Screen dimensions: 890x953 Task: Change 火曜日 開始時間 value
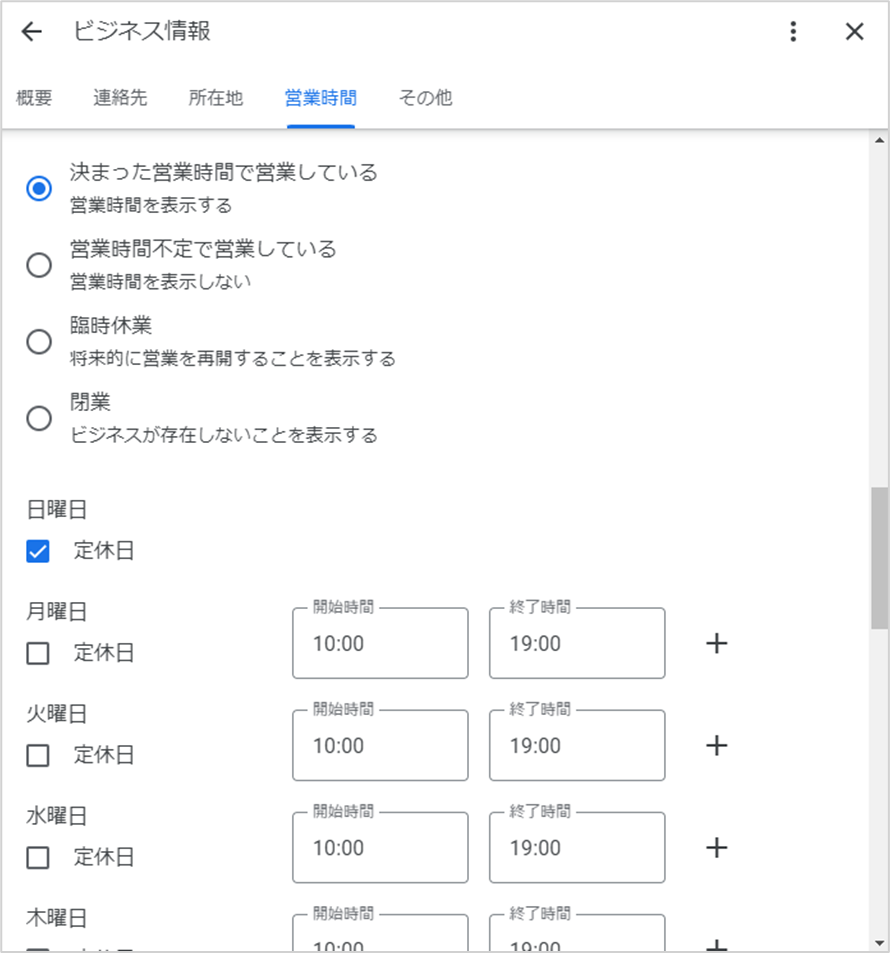click(x=381, y=745)
